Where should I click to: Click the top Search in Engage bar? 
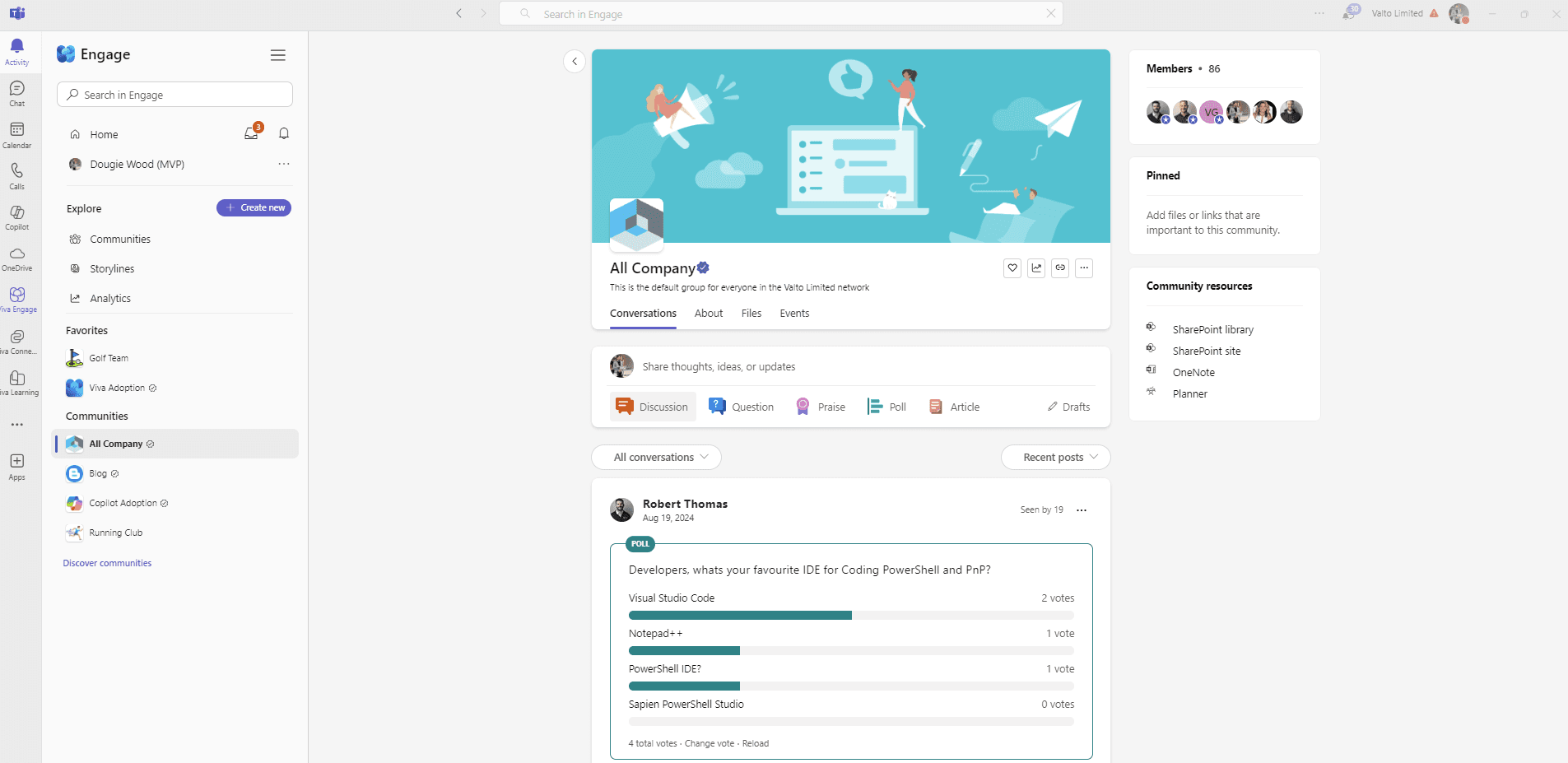pos(781,13)
